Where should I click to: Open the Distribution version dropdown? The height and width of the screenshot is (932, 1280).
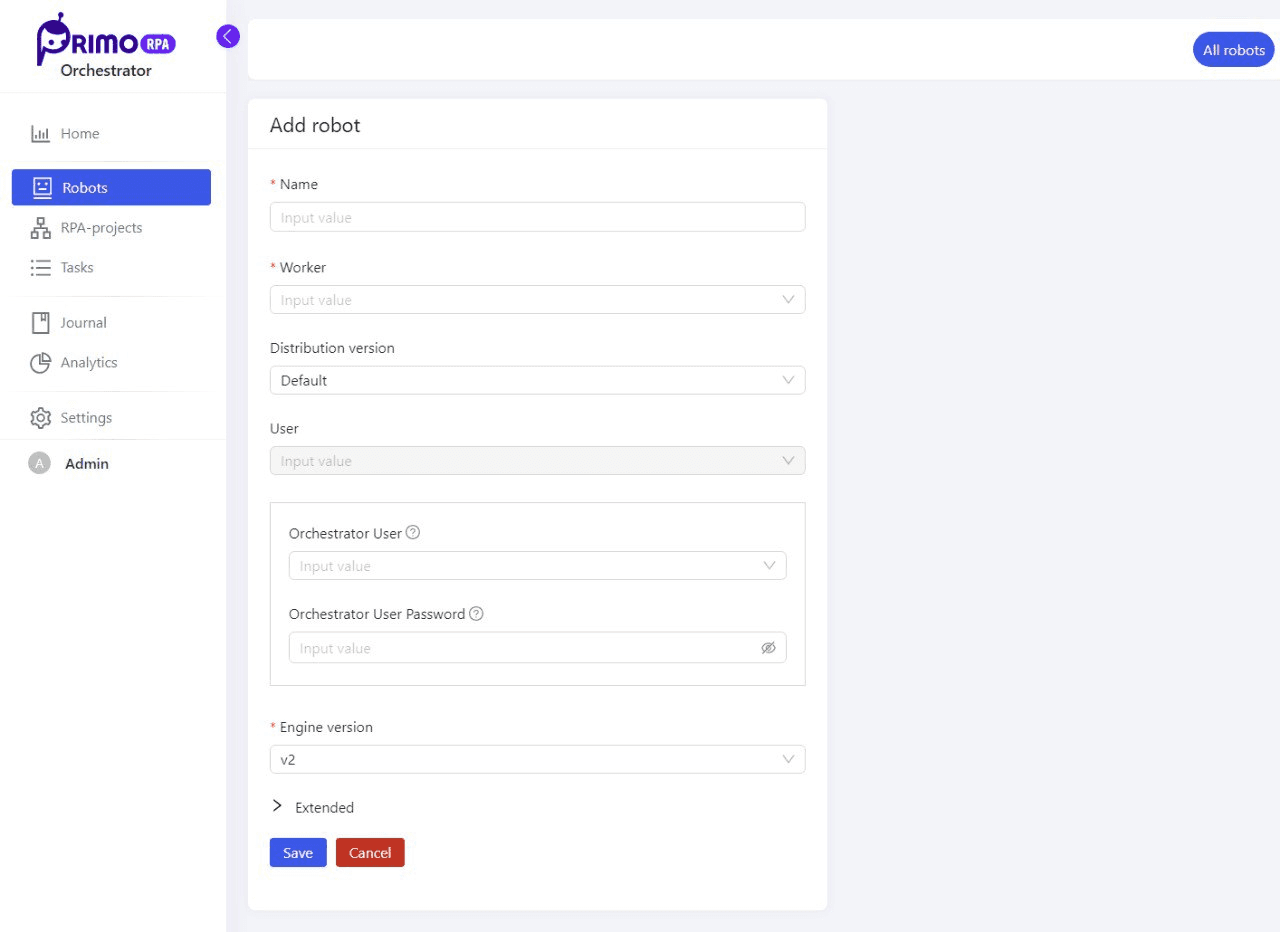tap(537, 381)
